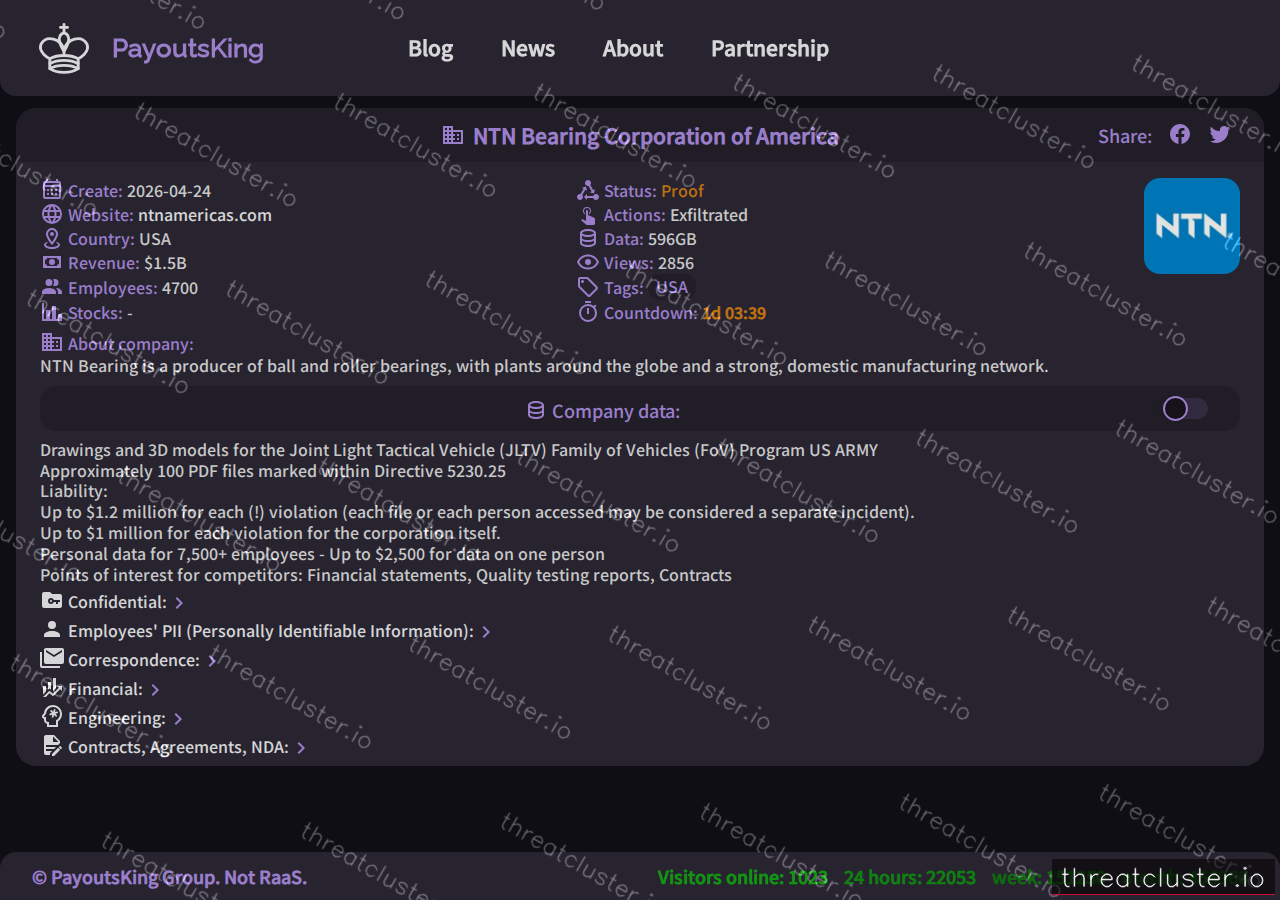This screenshot has height=900, width=1280.
Task: Click the stopwatch icon beside Countdown
Action: [x=588, y=312]
